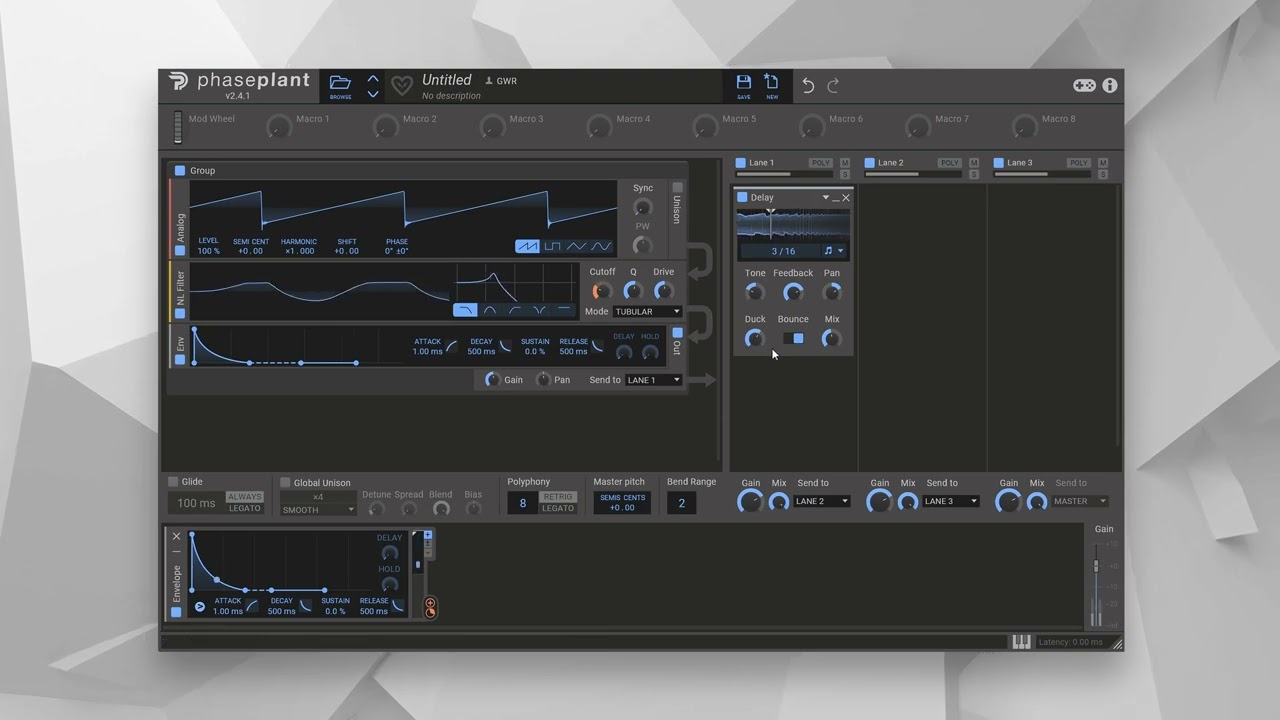
Task: Click the LEGATO glide button
Action: point(244,508)
